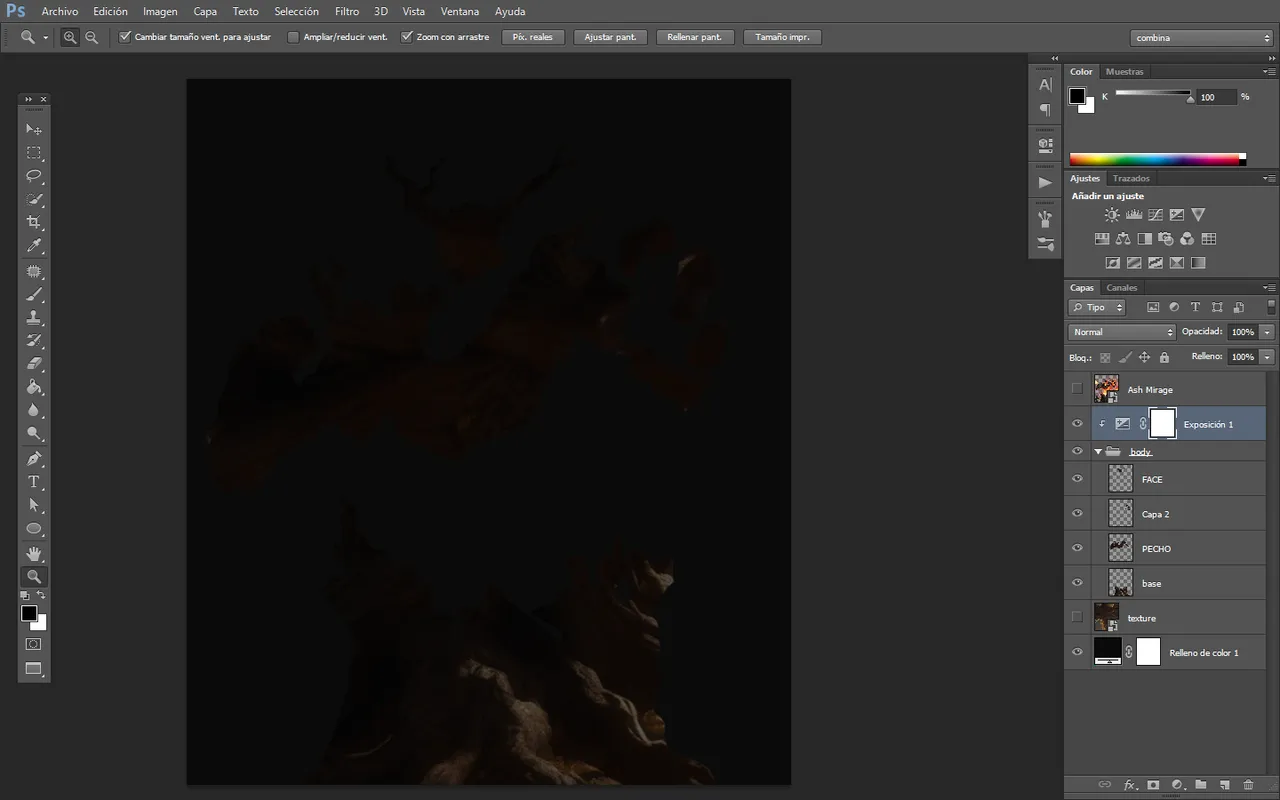Add a Brightness/Contrast adjustment
Image resolution: width=1280 pixels, height=800 pixels.
[1112, 215]
